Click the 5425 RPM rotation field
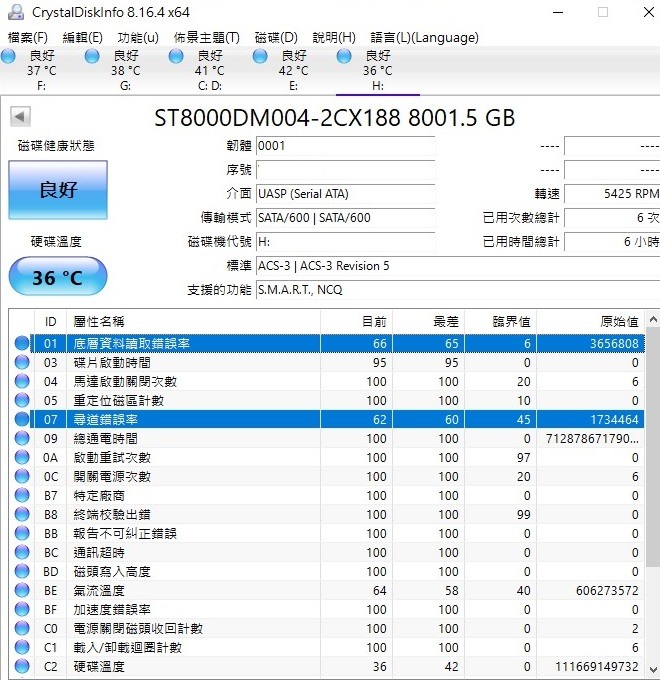This screenshot has width=660, height=680. (x=612, y=194)
